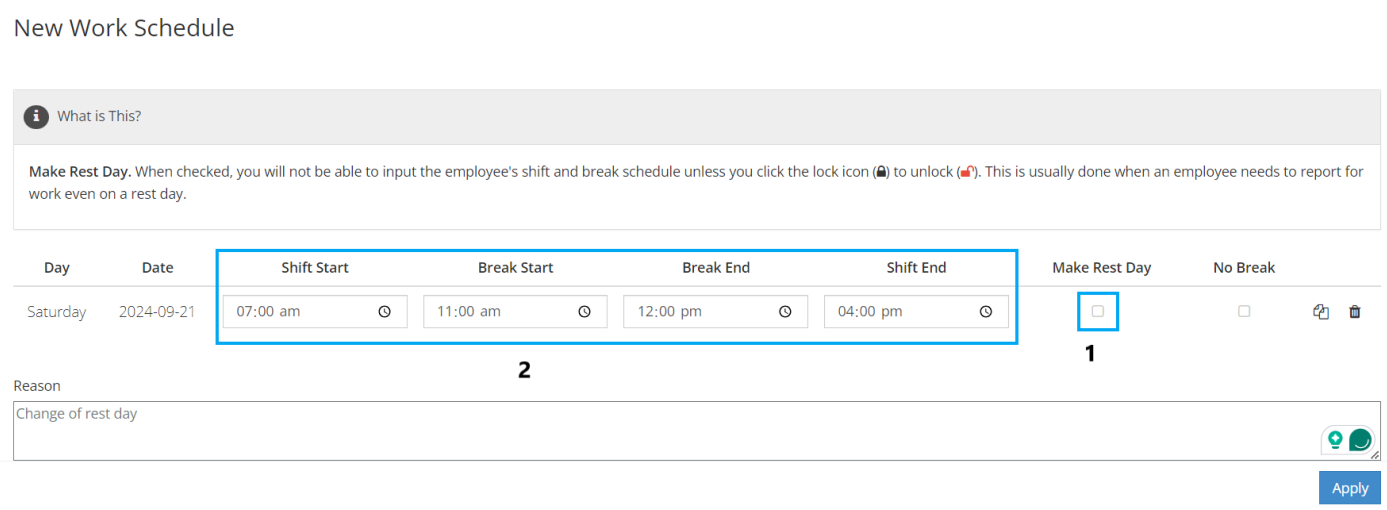
Task: Click inside the Reason text area
Action: (697, 431)
